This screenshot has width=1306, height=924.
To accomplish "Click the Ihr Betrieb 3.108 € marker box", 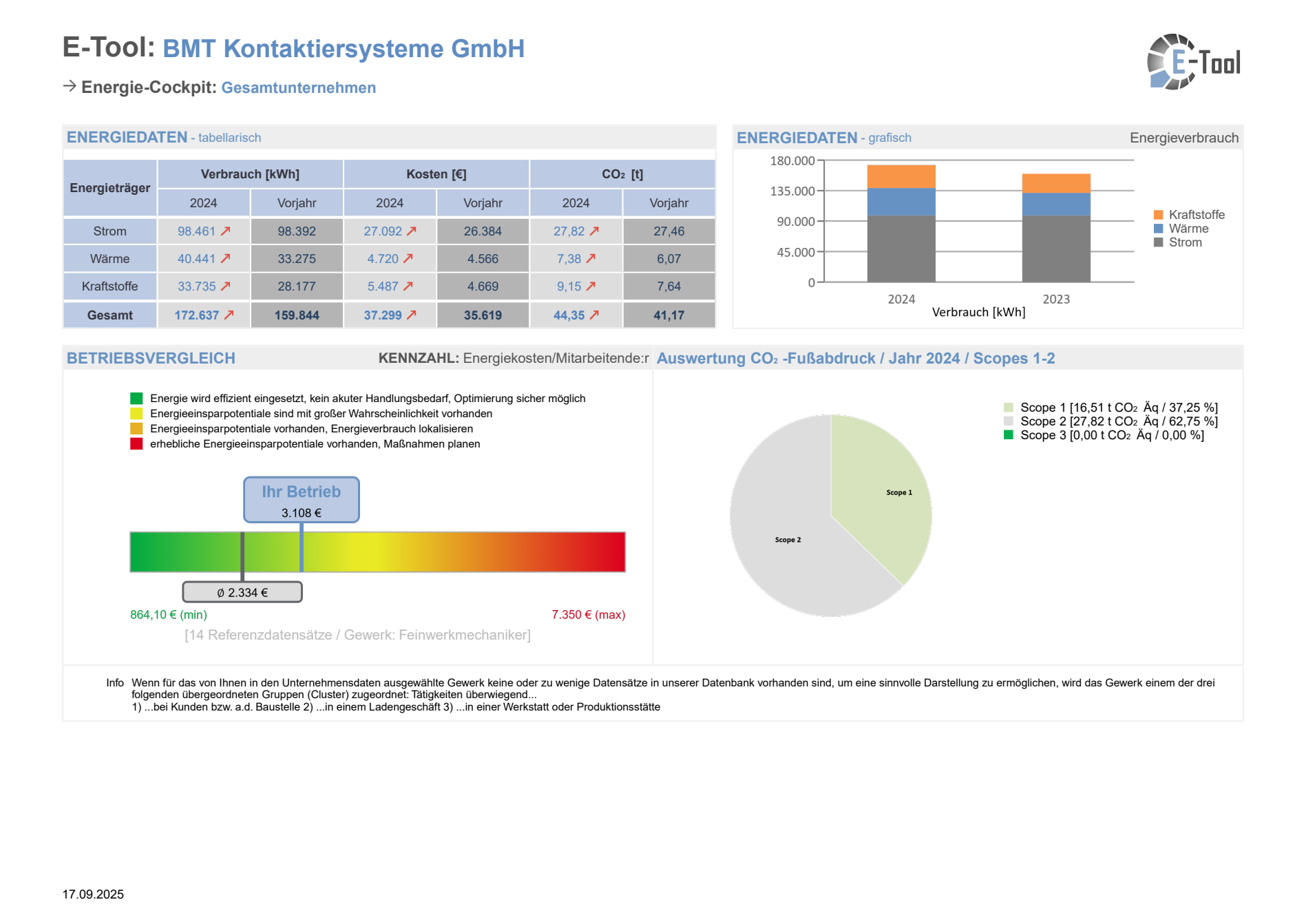I will click(302, 501).
